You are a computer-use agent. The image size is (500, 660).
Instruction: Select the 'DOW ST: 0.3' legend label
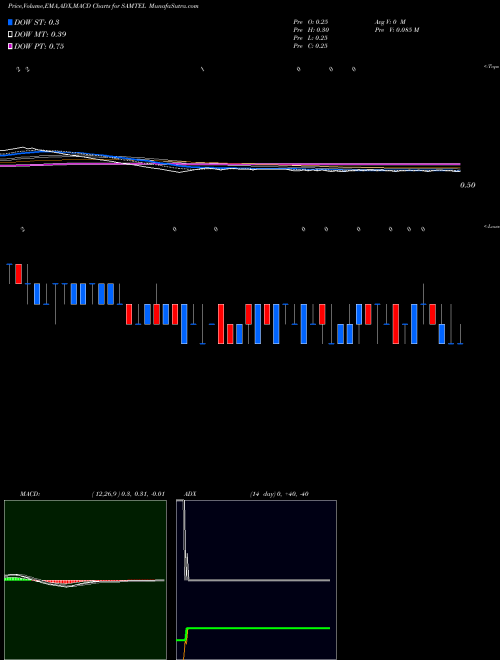pyautogui.click(x=37, y=22)
